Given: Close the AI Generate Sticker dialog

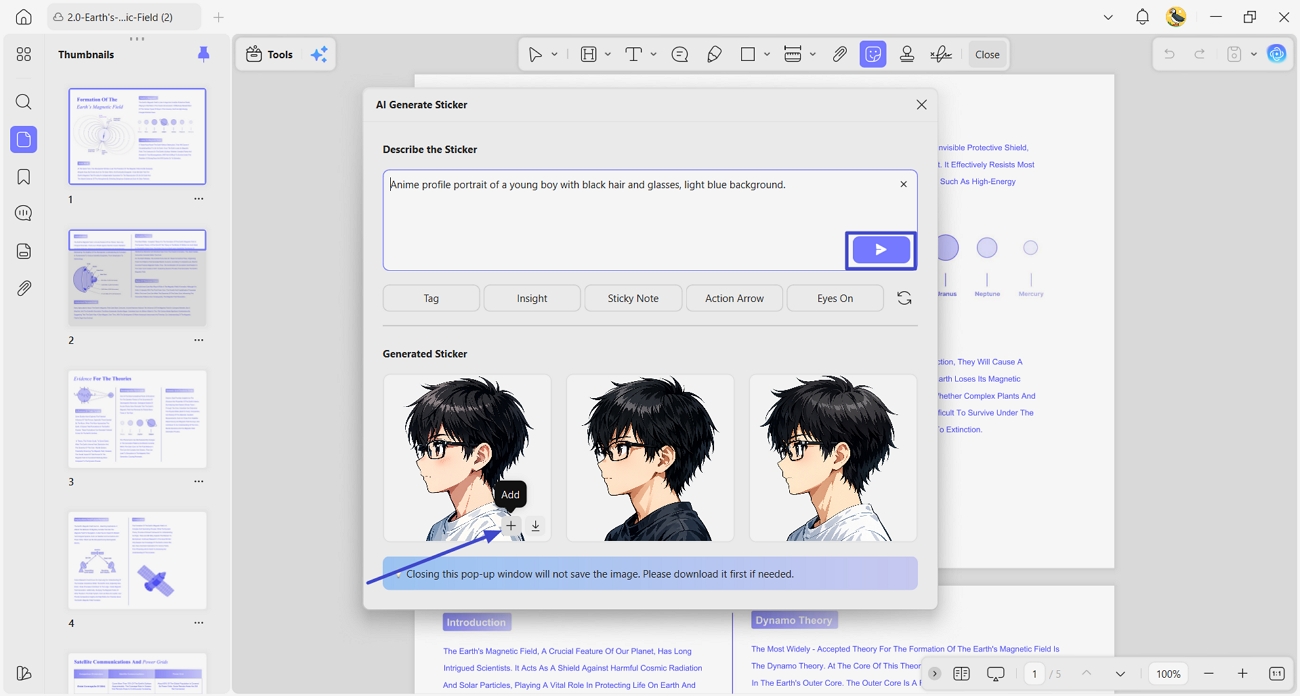Looking at the screenshot, I should (x=921, y=105).
